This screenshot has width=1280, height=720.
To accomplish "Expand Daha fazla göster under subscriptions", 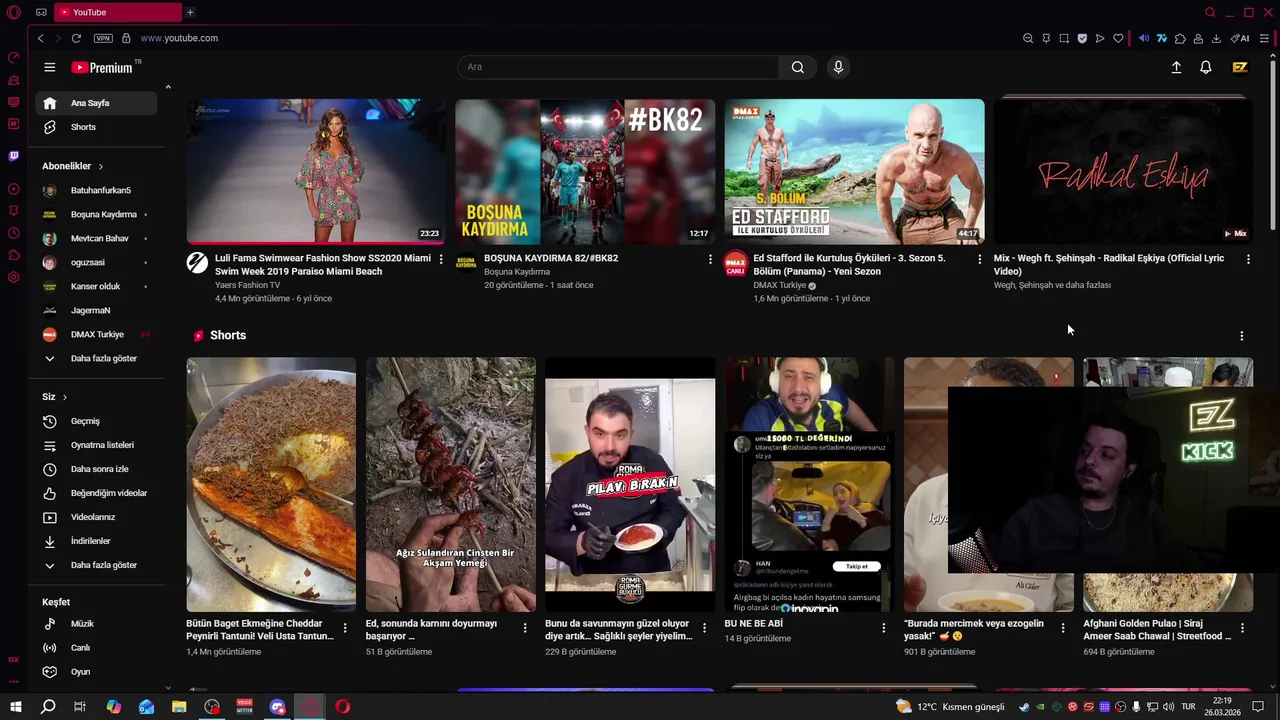I will (97, 358).
